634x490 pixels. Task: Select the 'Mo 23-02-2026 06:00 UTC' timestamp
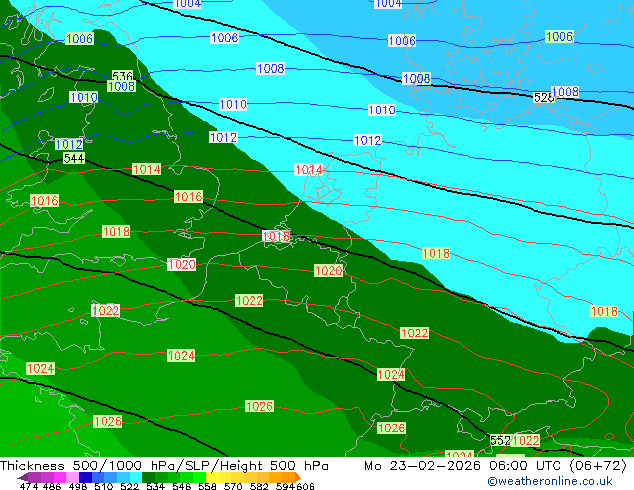coord(464,466)
